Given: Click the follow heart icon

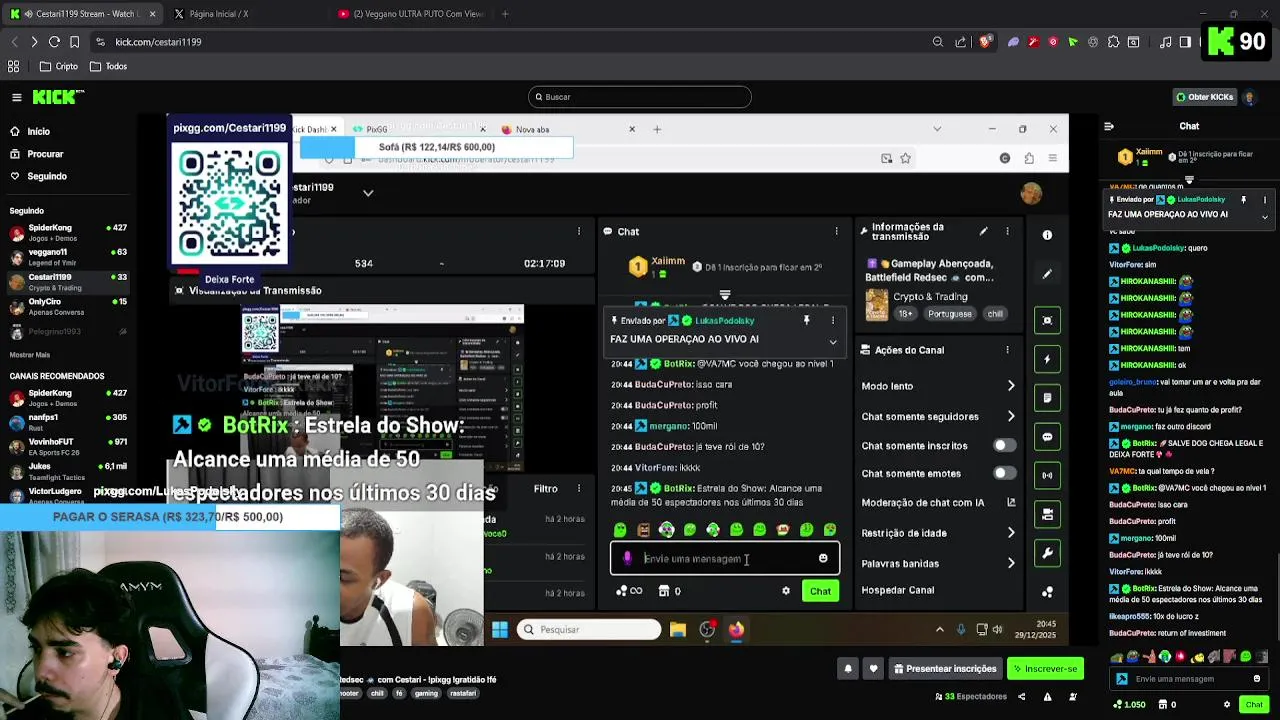Looking at the screenshot, I should (873, 669).
